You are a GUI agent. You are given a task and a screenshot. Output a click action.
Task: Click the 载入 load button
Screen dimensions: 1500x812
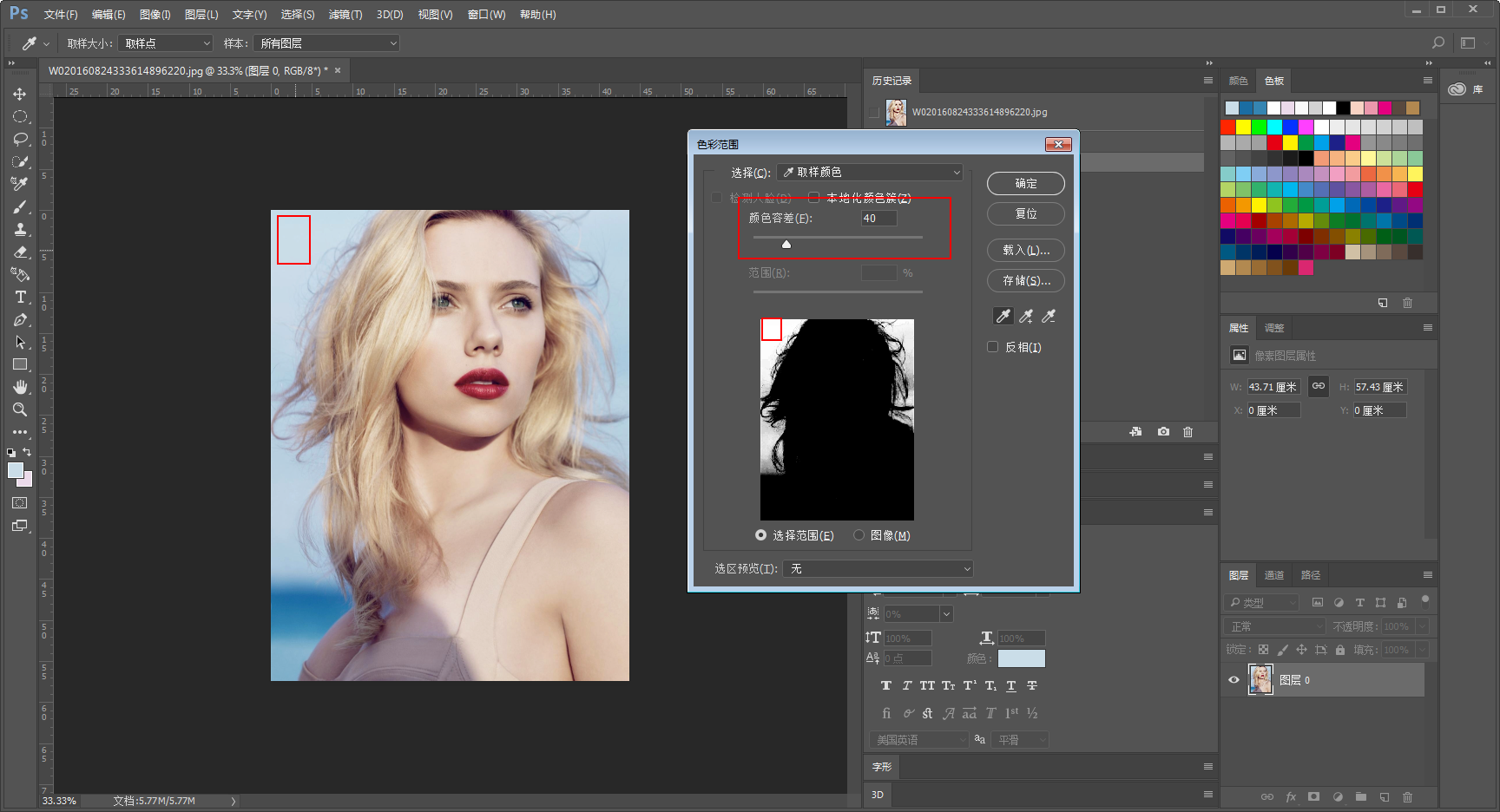(1025, 251)
